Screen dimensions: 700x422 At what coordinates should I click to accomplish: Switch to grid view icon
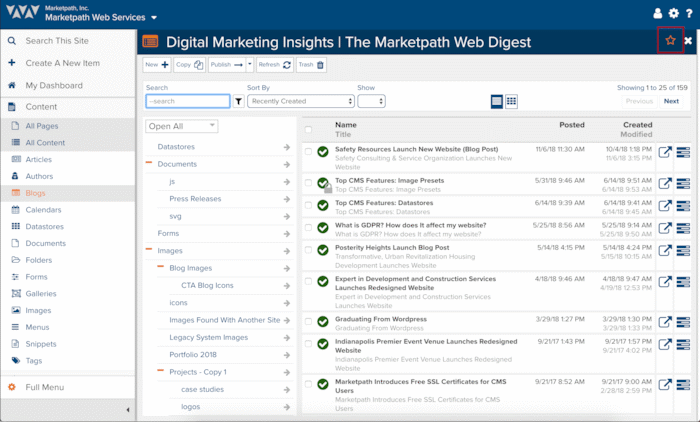tap(511, 101)
